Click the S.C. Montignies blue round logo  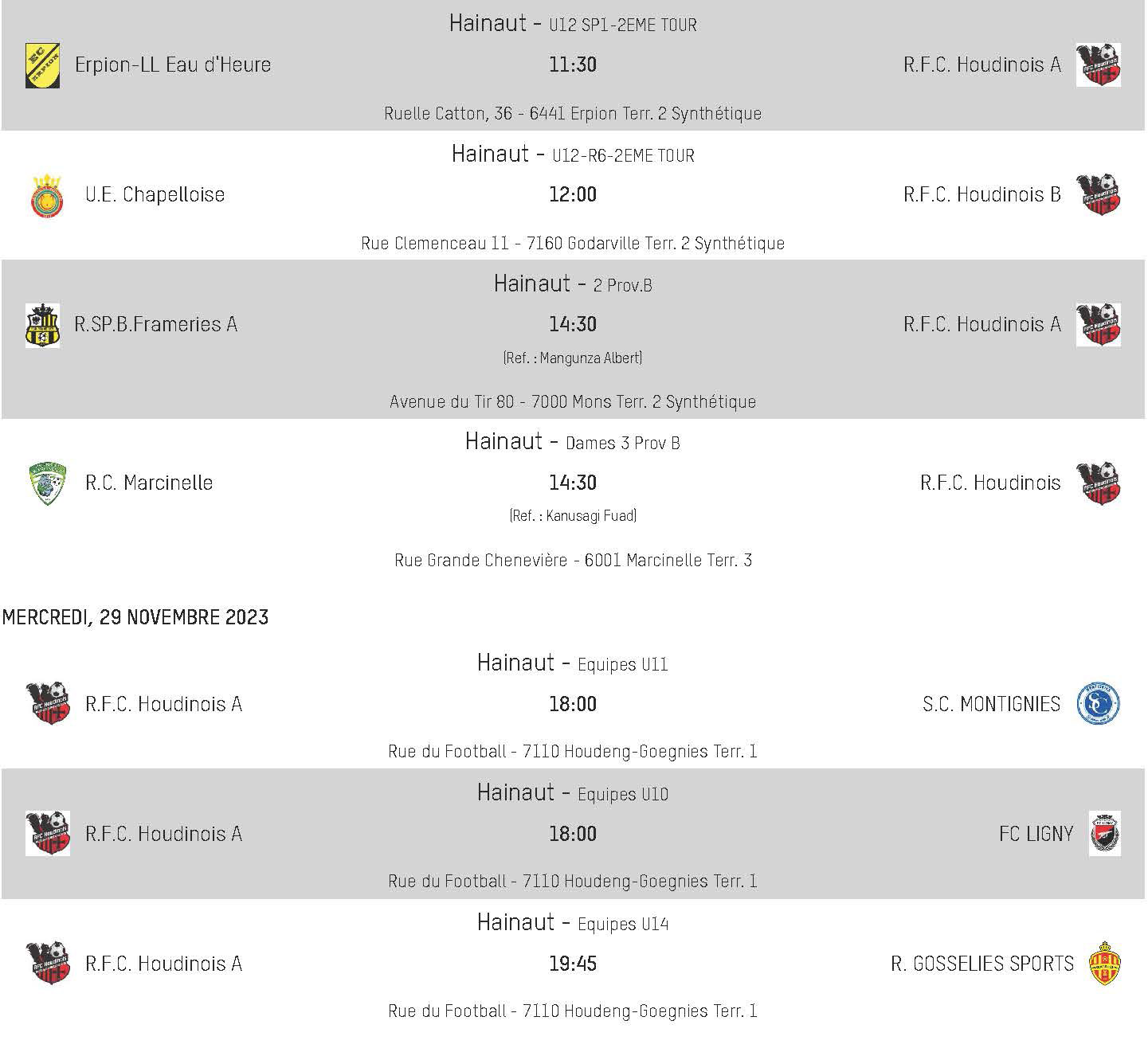pyautogui.click(x=1099, y=704)
